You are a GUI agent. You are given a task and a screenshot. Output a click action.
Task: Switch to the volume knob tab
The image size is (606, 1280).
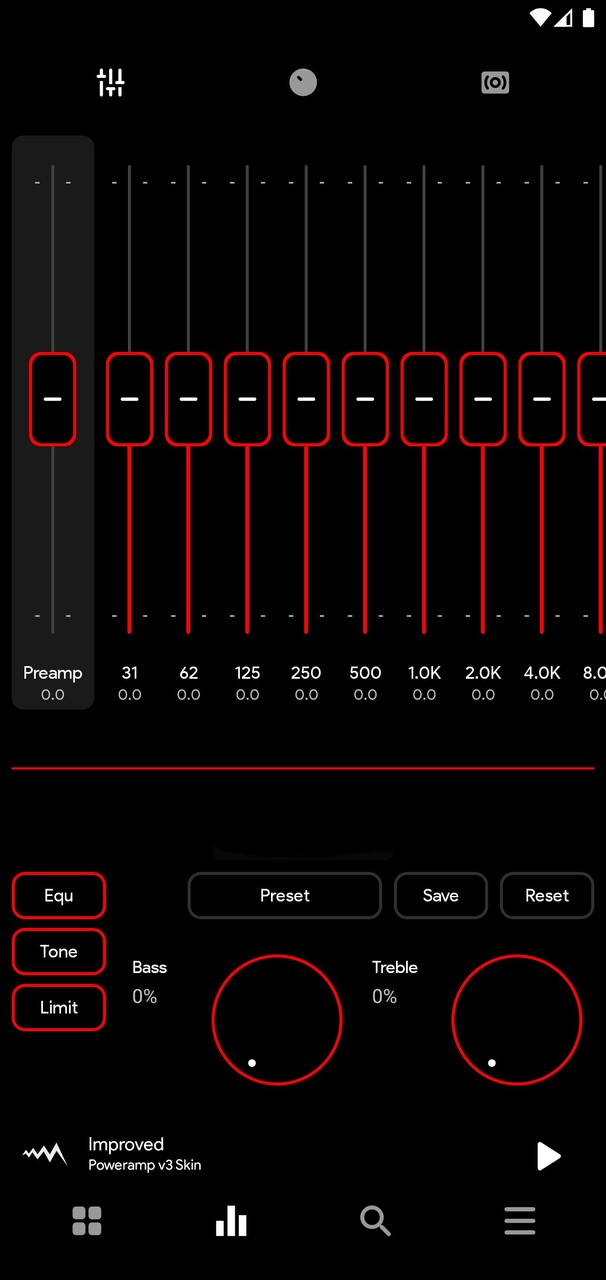303,82
